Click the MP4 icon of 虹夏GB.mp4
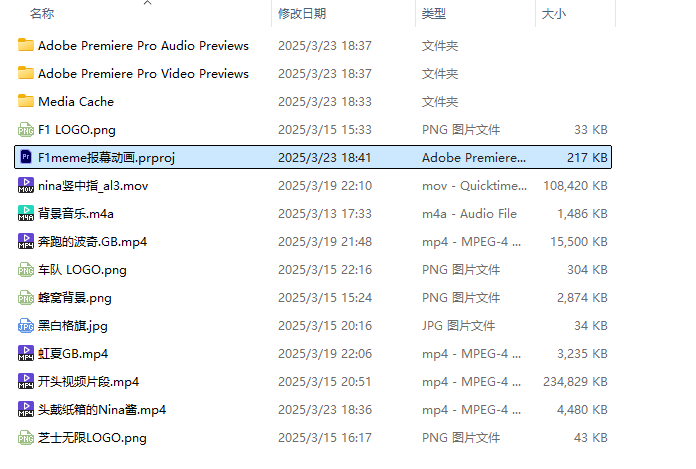Screen dimensions: 696x469 pyautogui.click(x=26, y=353)
